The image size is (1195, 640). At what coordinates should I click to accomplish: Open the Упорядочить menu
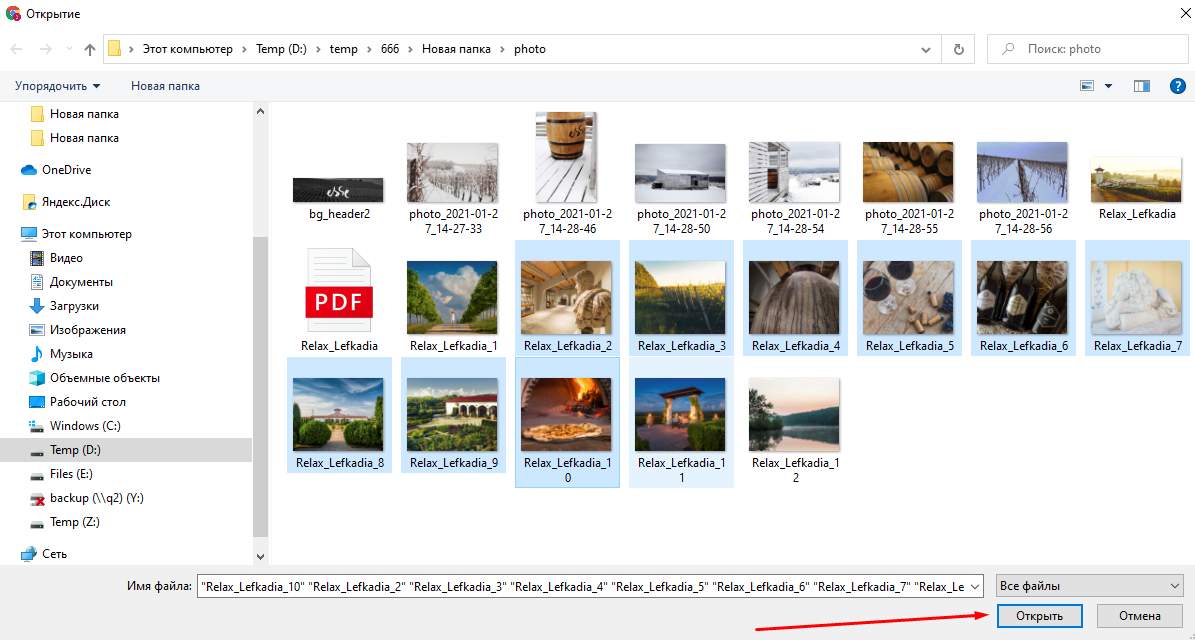57,86
